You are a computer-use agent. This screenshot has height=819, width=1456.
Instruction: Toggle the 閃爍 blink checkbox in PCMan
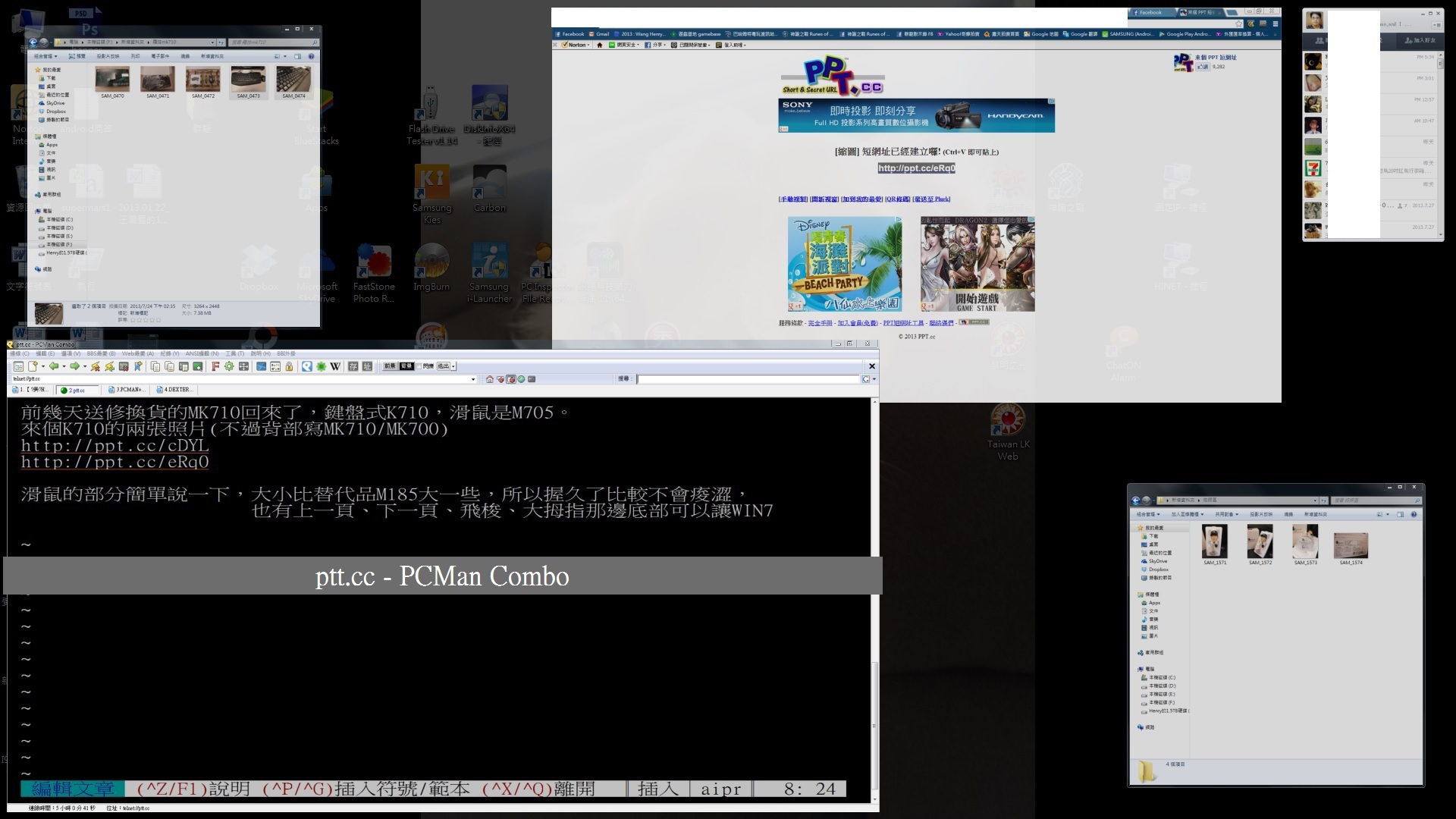pyautogui.click(x=419, y=366)
